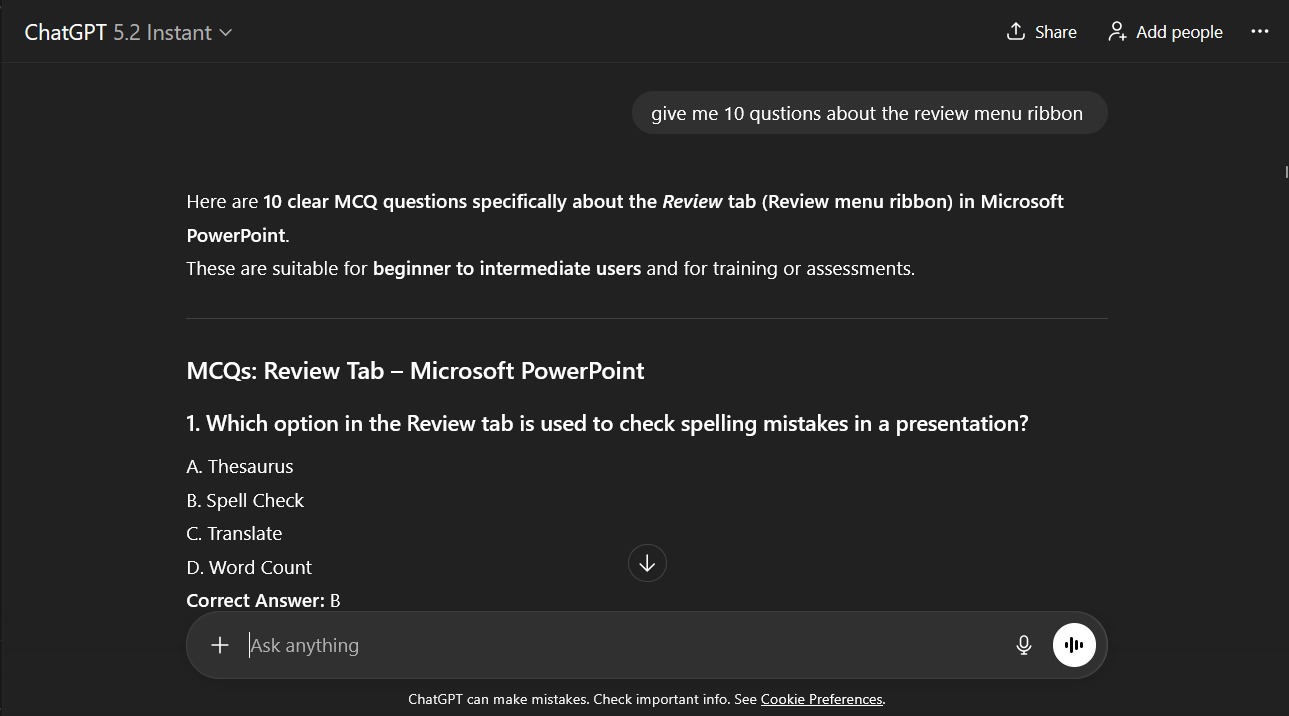
Task: Click question 1 about checking spelling mistakes
Action: tap(607, 424)
